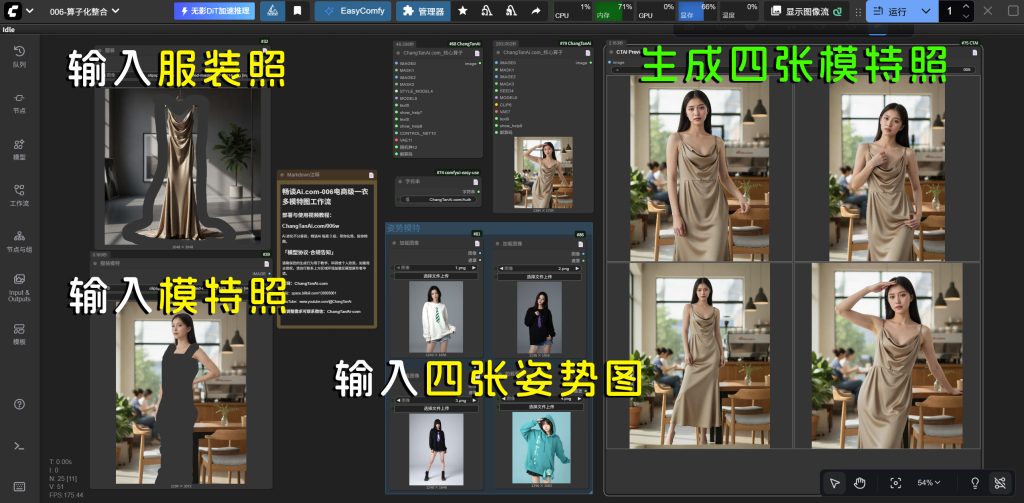This screenshot has width=1024, height=503.
Task: Click document icon on node #86
Action: pos(580,243)
